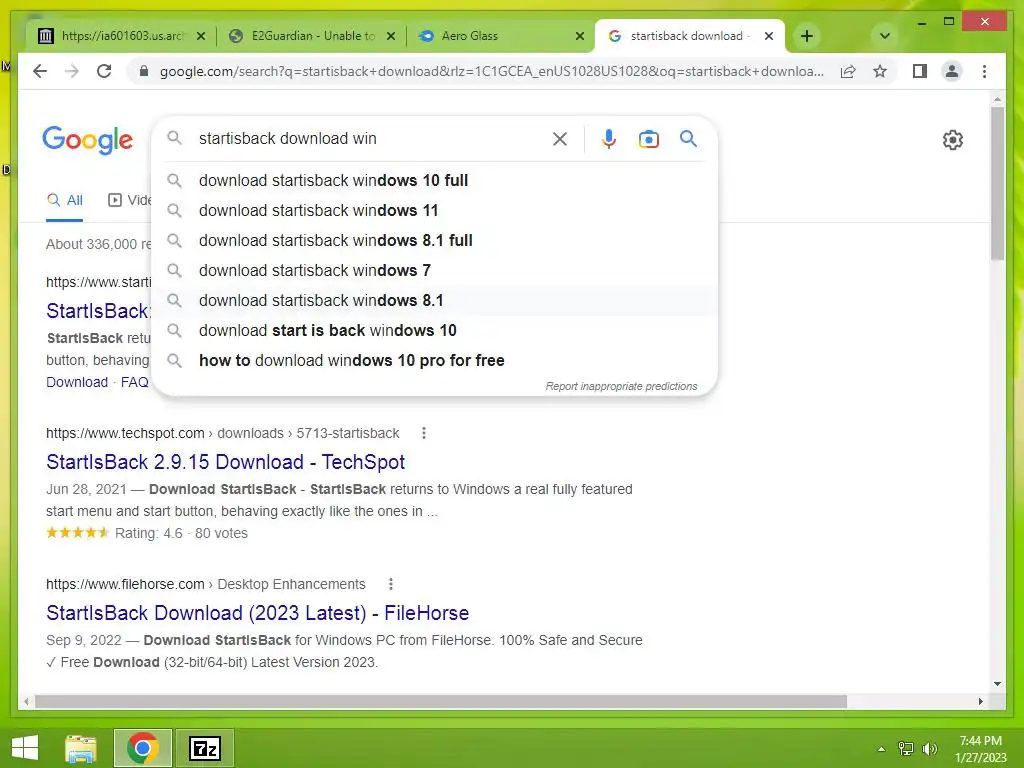The height and width of the screenshot is (768, 1024).
Task: Clear the Google search box text
Action: click(x=560, y=138)
